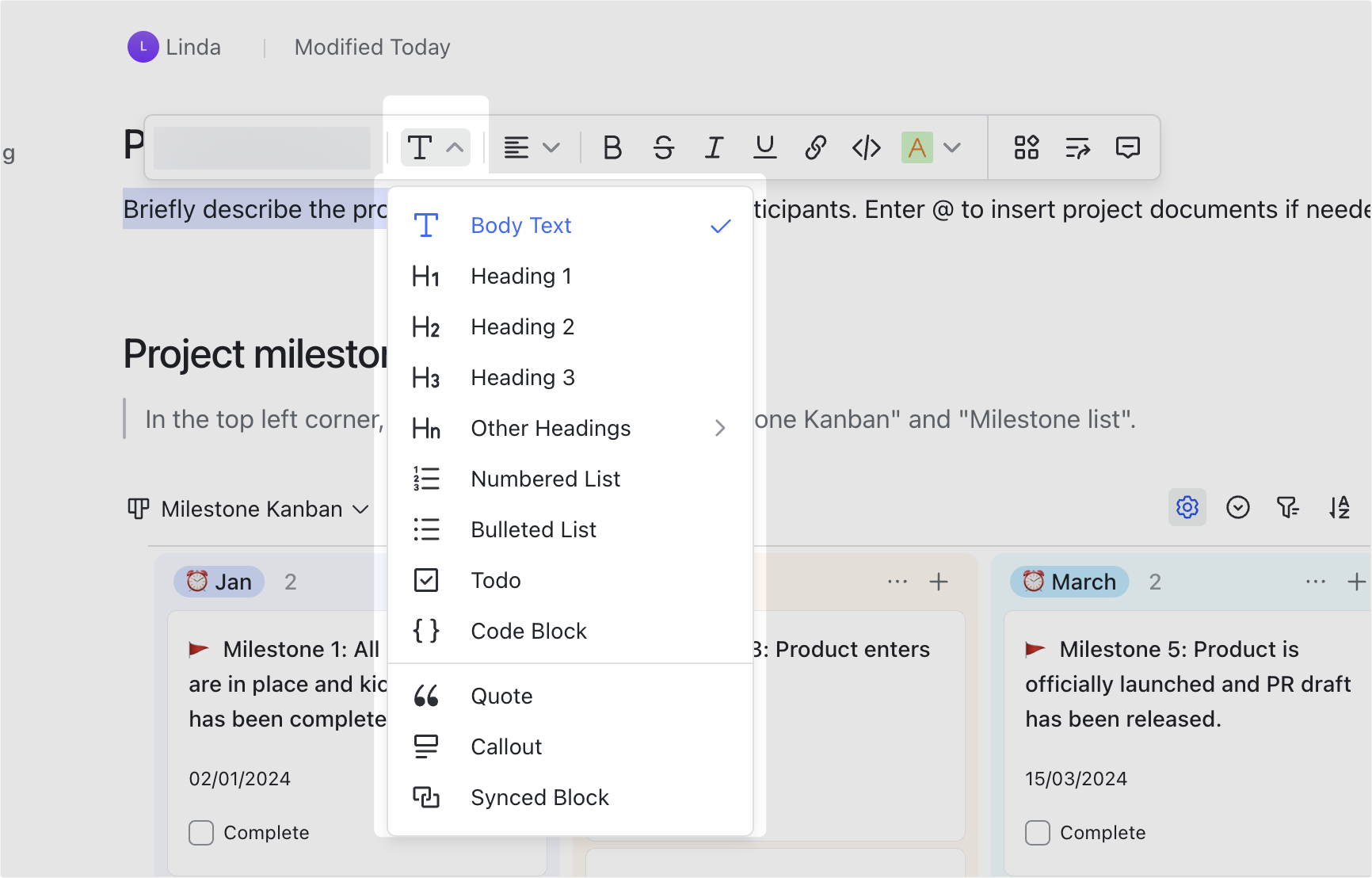
Task: Click the Project milestones heading
Action: [x=255, y=353]
